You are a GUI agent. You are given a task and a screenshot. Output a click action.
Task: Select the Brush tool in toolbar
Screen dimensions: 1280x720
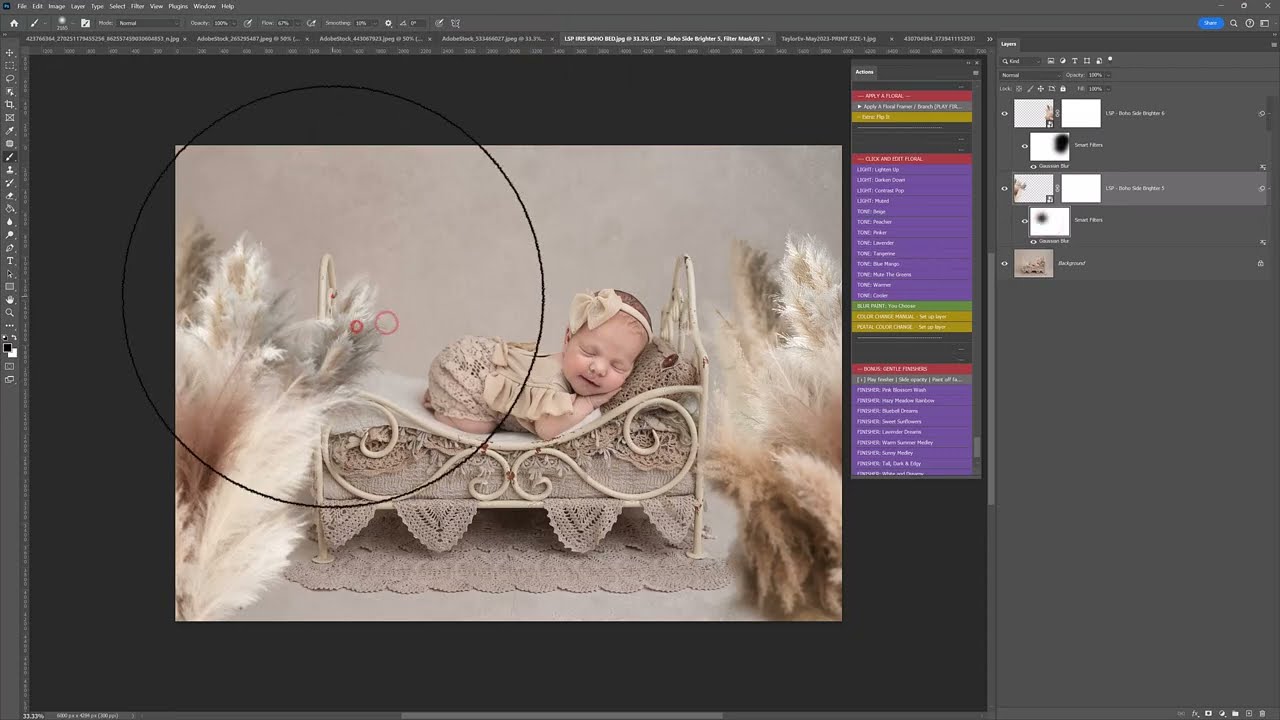pyautogui.click(x=10, y=157)
